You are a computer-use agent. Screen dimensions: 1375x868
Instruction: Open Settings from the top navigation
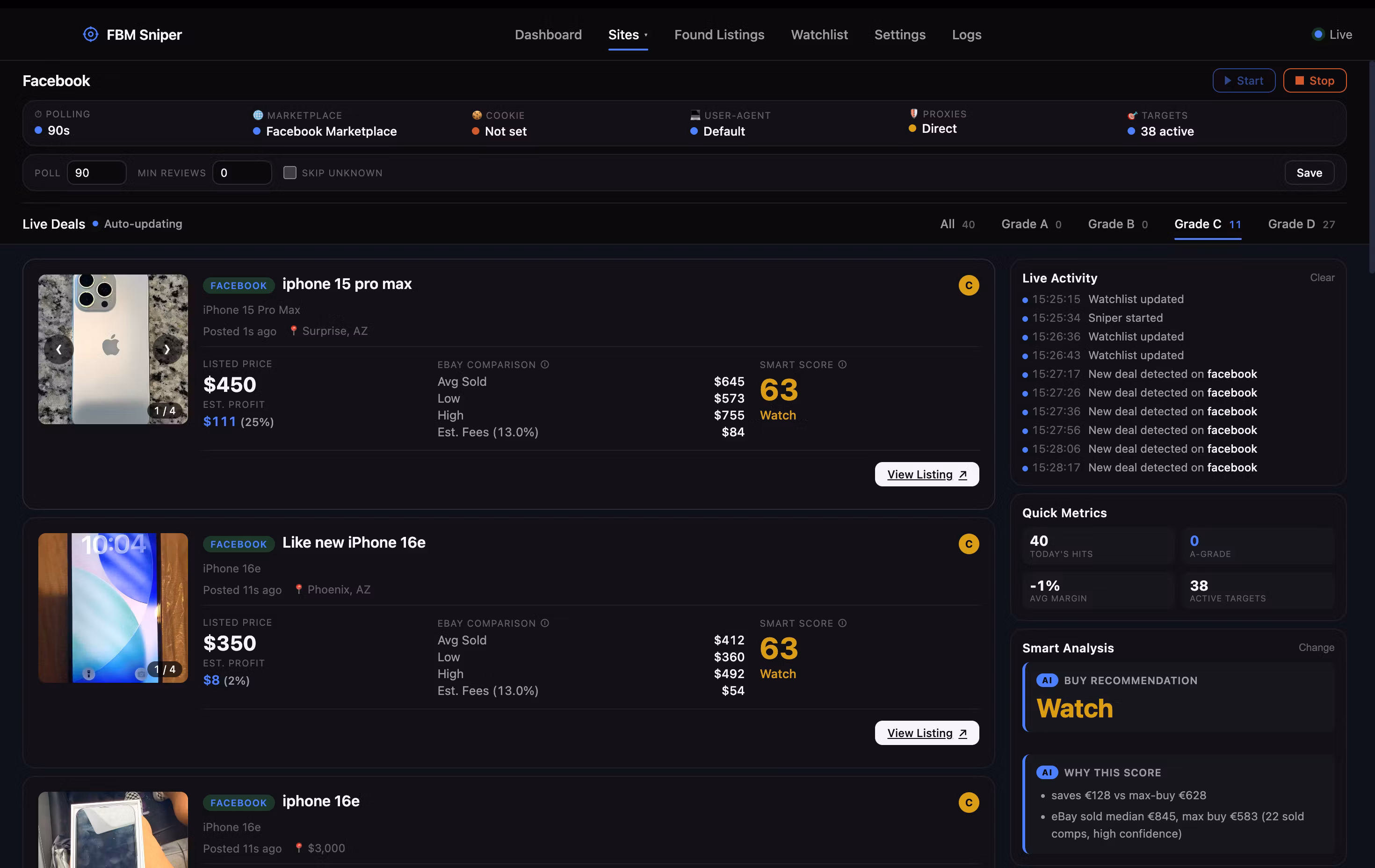tap(899, 35)
